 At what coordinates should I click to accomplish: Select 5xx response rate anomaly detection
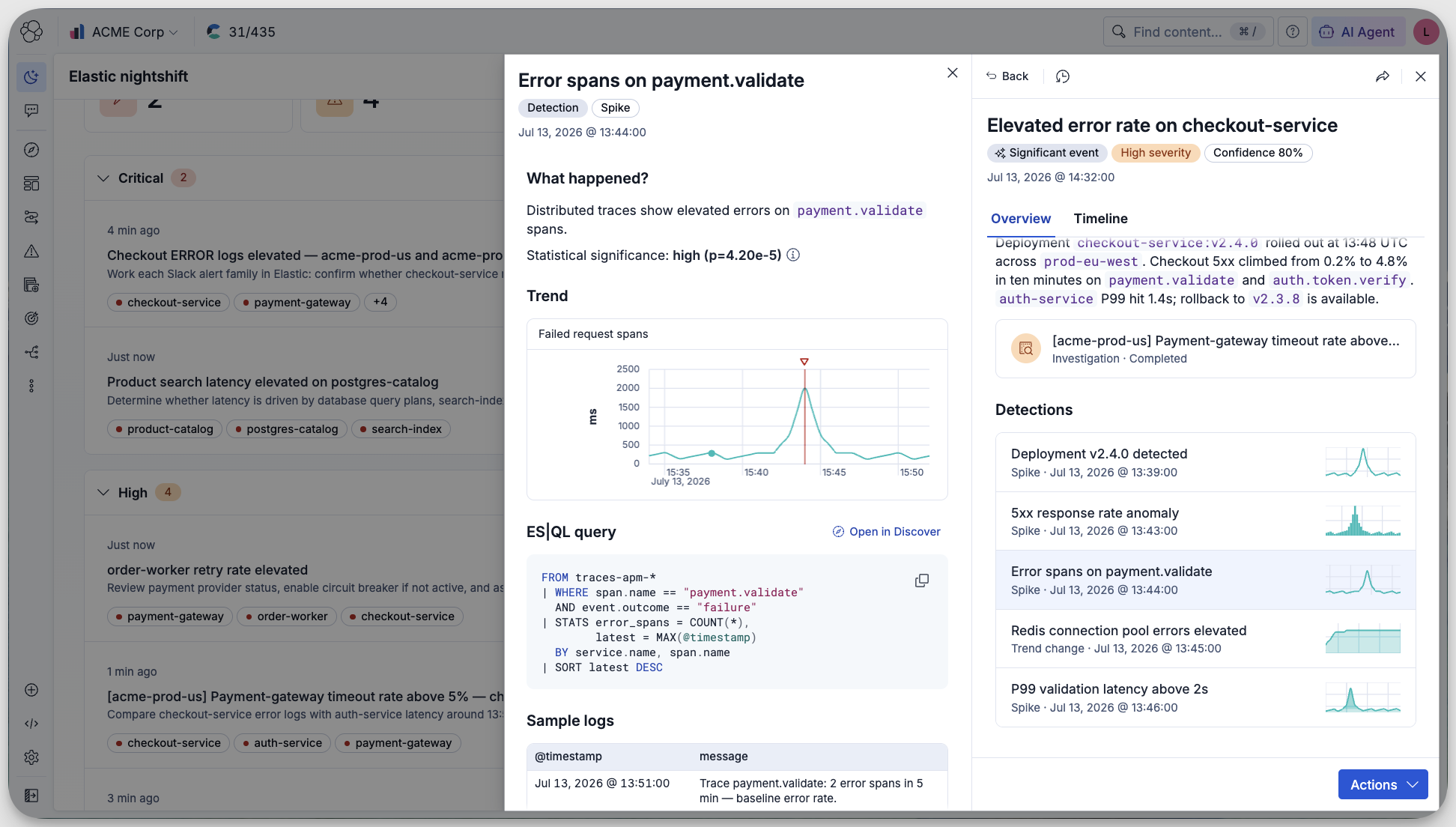(x=1205, y=521)
